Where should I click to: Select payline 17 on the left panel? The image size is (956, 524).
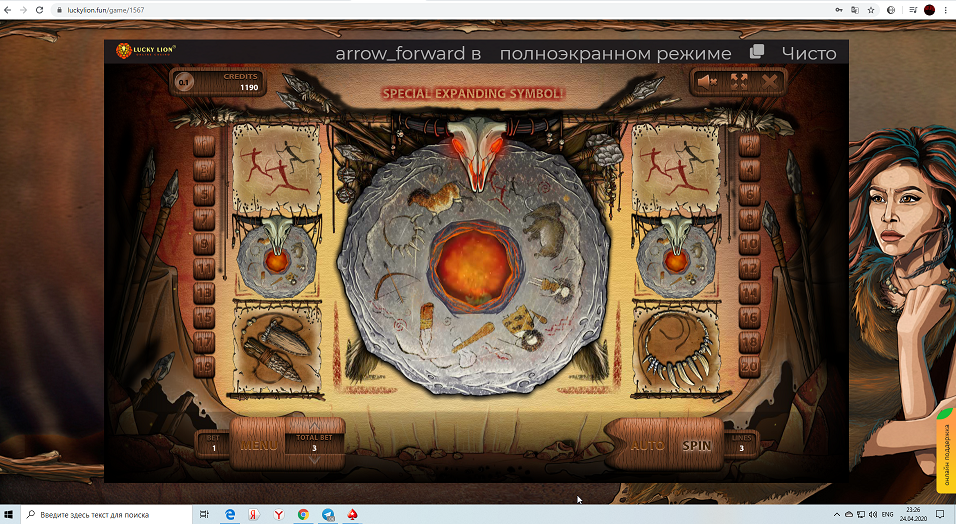(204, 342)
